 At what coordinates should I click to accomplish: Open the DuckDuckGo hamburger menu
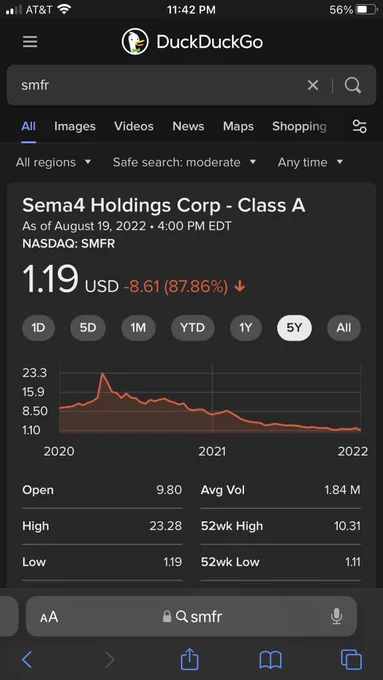[x=30, y=42]
